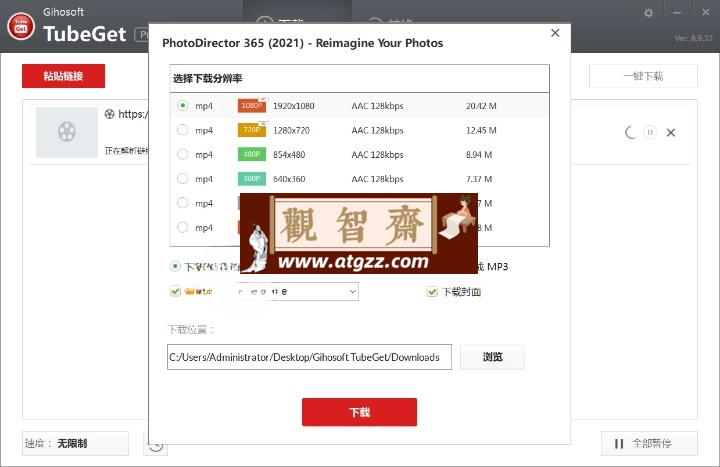Click the 1080P orange quality badge
The width and height of the screenshot is (720, 467).
click(252, 105)
